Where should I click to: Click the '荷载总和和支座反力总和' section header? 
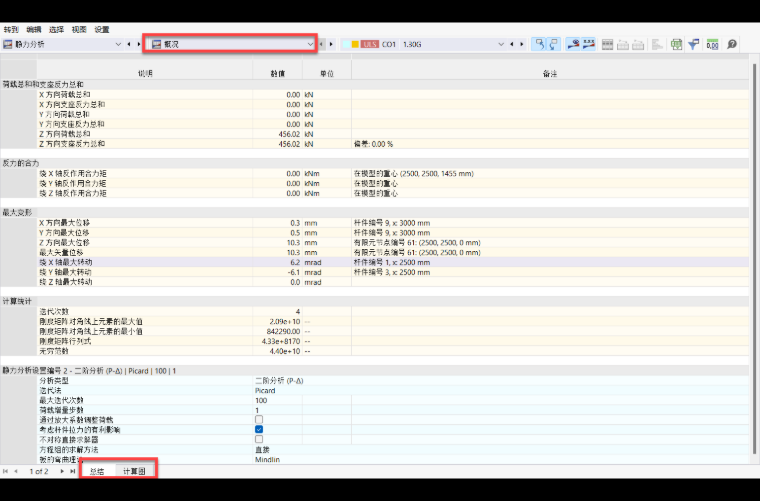(43, 84)
